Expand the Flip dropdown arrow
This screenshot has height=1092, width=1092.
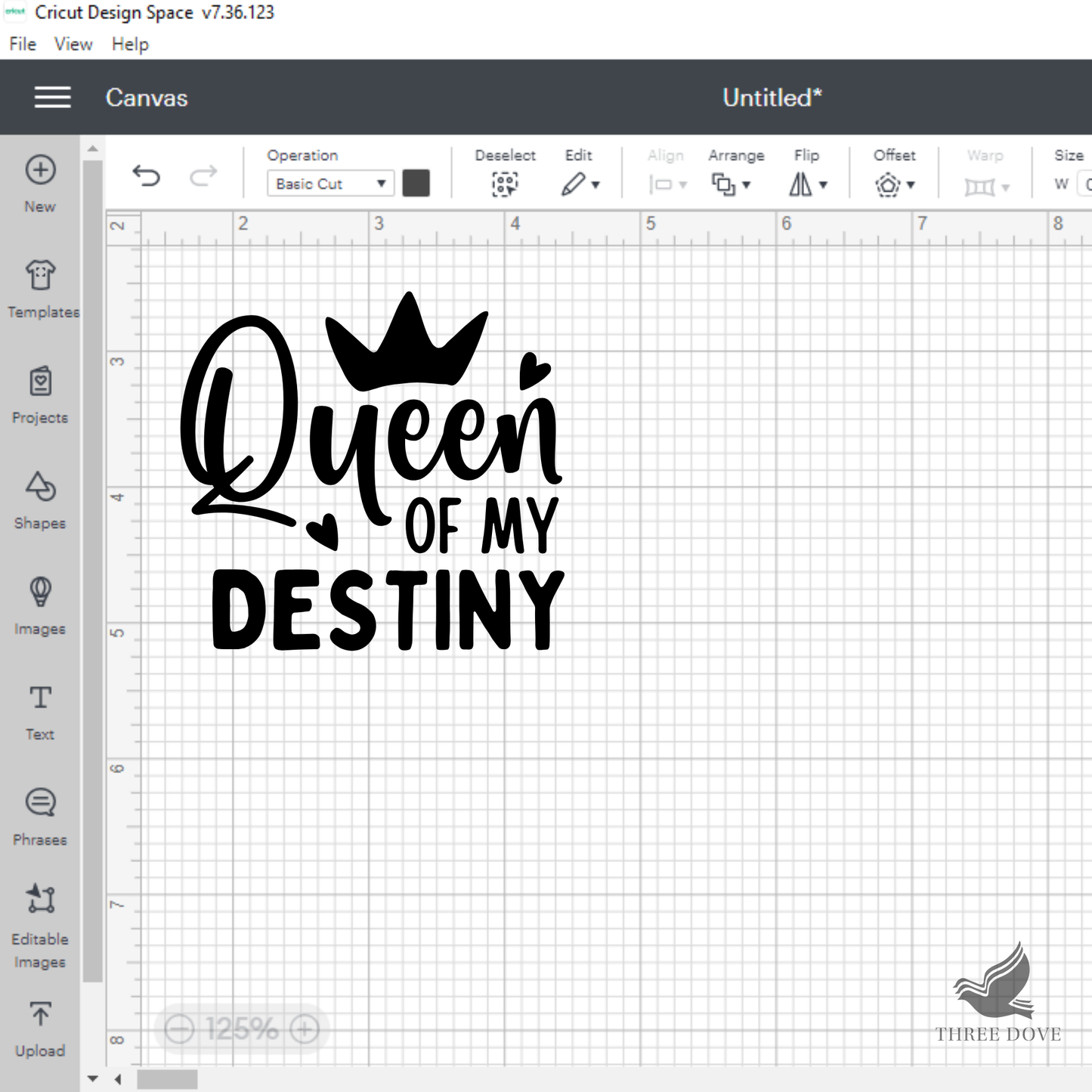coord(823,185)
